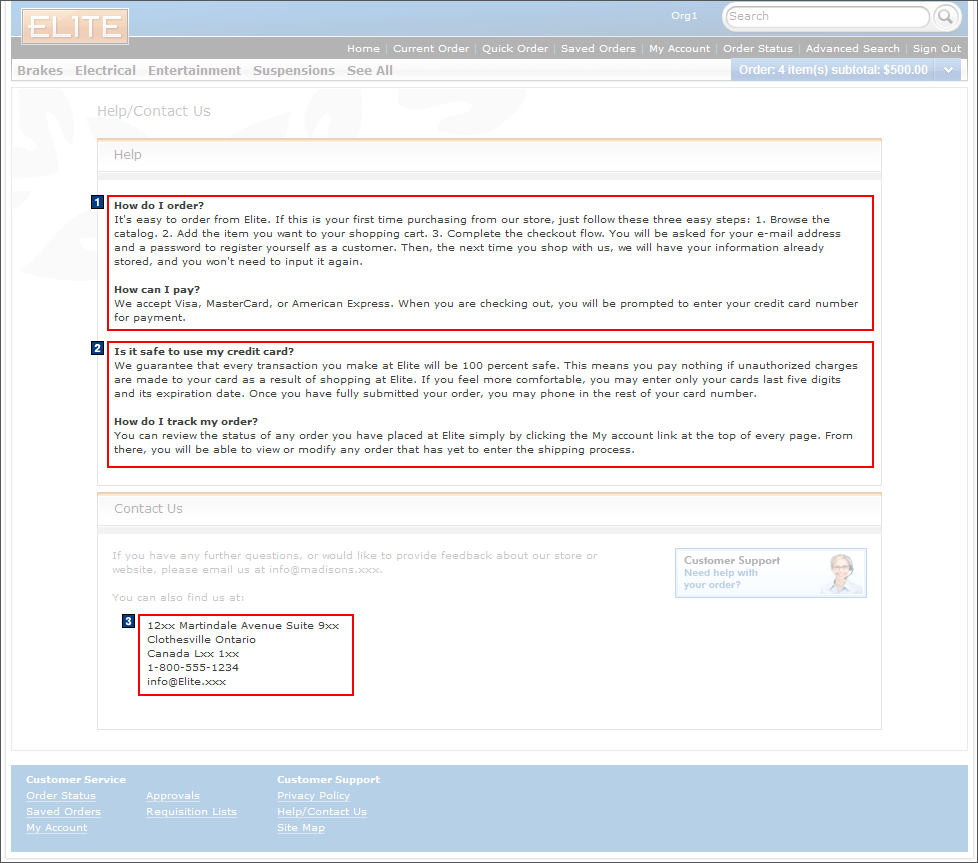Click the Help/Contact Us page title
The image size is (978, 863).
pos(153,112)
